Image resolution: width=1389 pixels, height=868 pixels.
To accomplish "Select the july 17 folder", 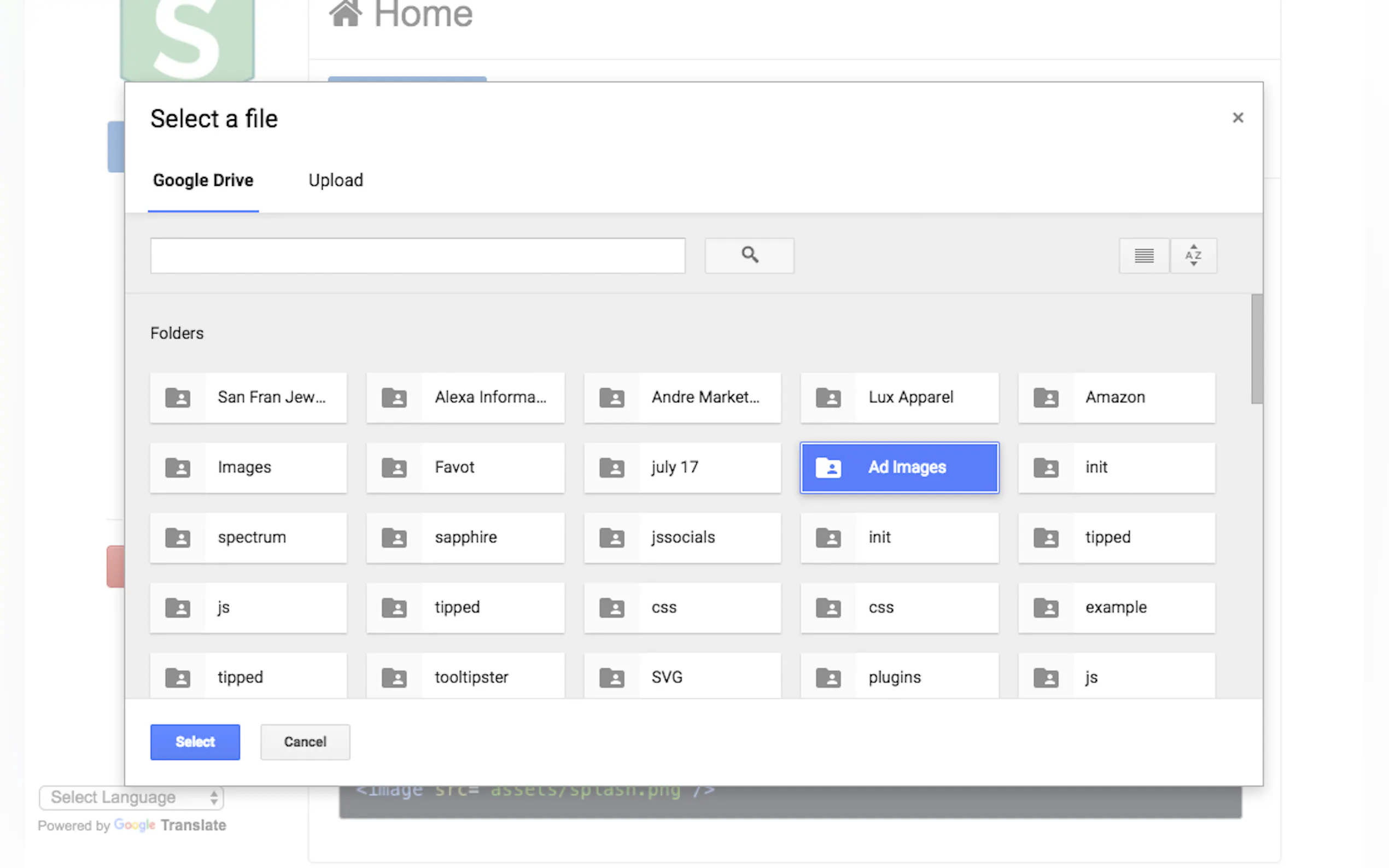I will point(682,467).
